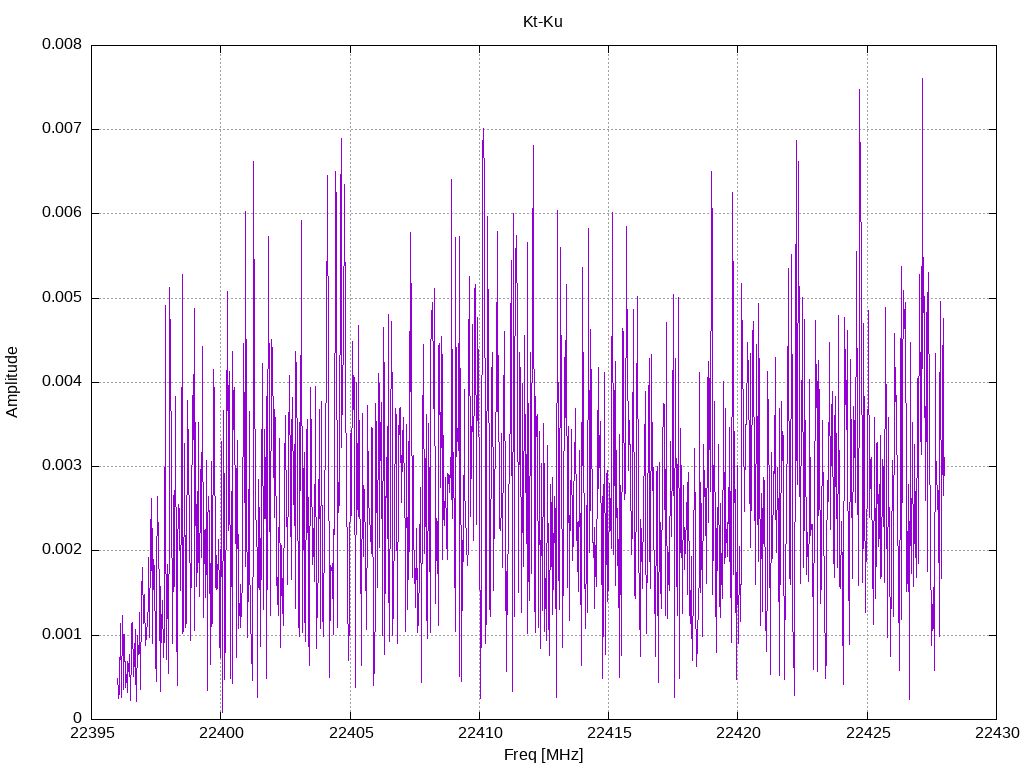Image resolution: width=1024 pixels, height=768 pixels.
Task: Click the x-axis tick label 22425
Action: pyautogui.click(x=867, y=733)
